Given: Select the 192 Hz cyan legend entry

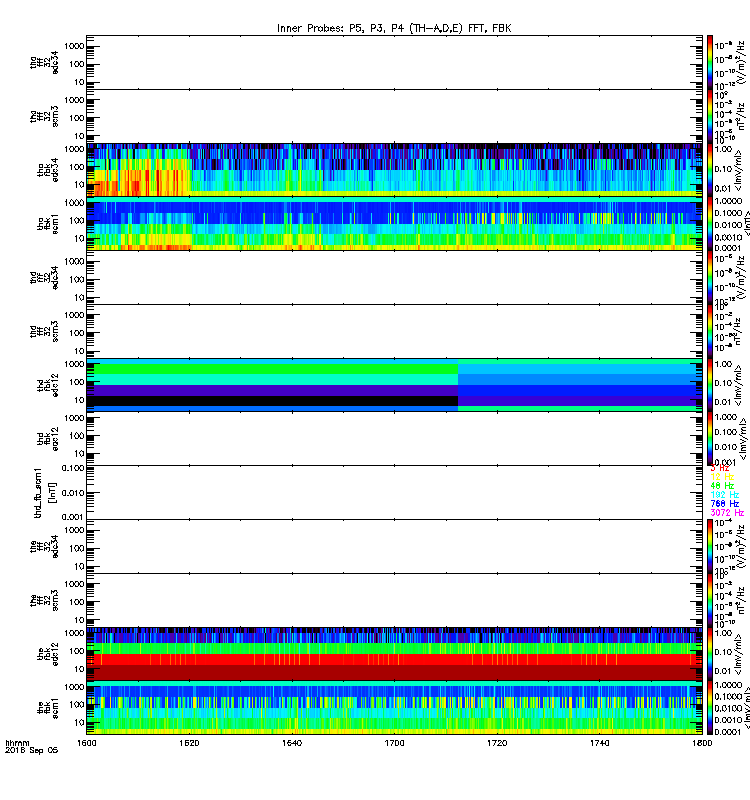Looking at the screenshot, I should [724, 494].
